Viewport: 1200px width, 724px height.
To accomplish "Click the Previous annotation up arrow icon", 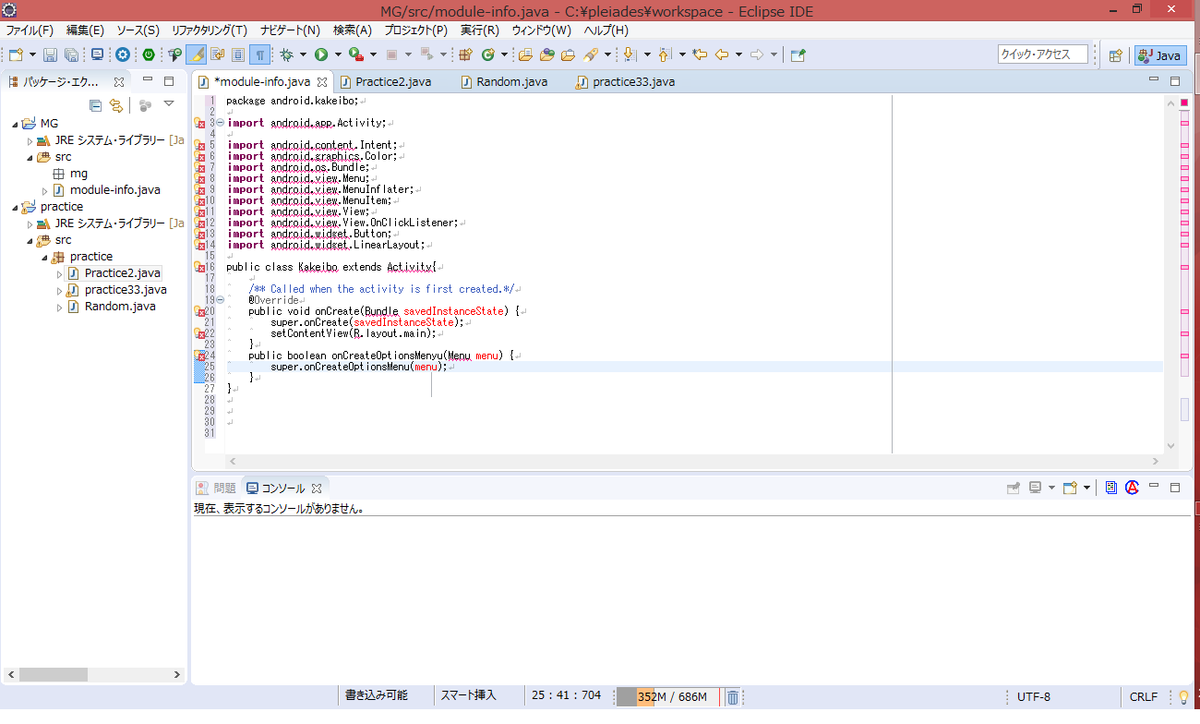I will tap(664, 55).
